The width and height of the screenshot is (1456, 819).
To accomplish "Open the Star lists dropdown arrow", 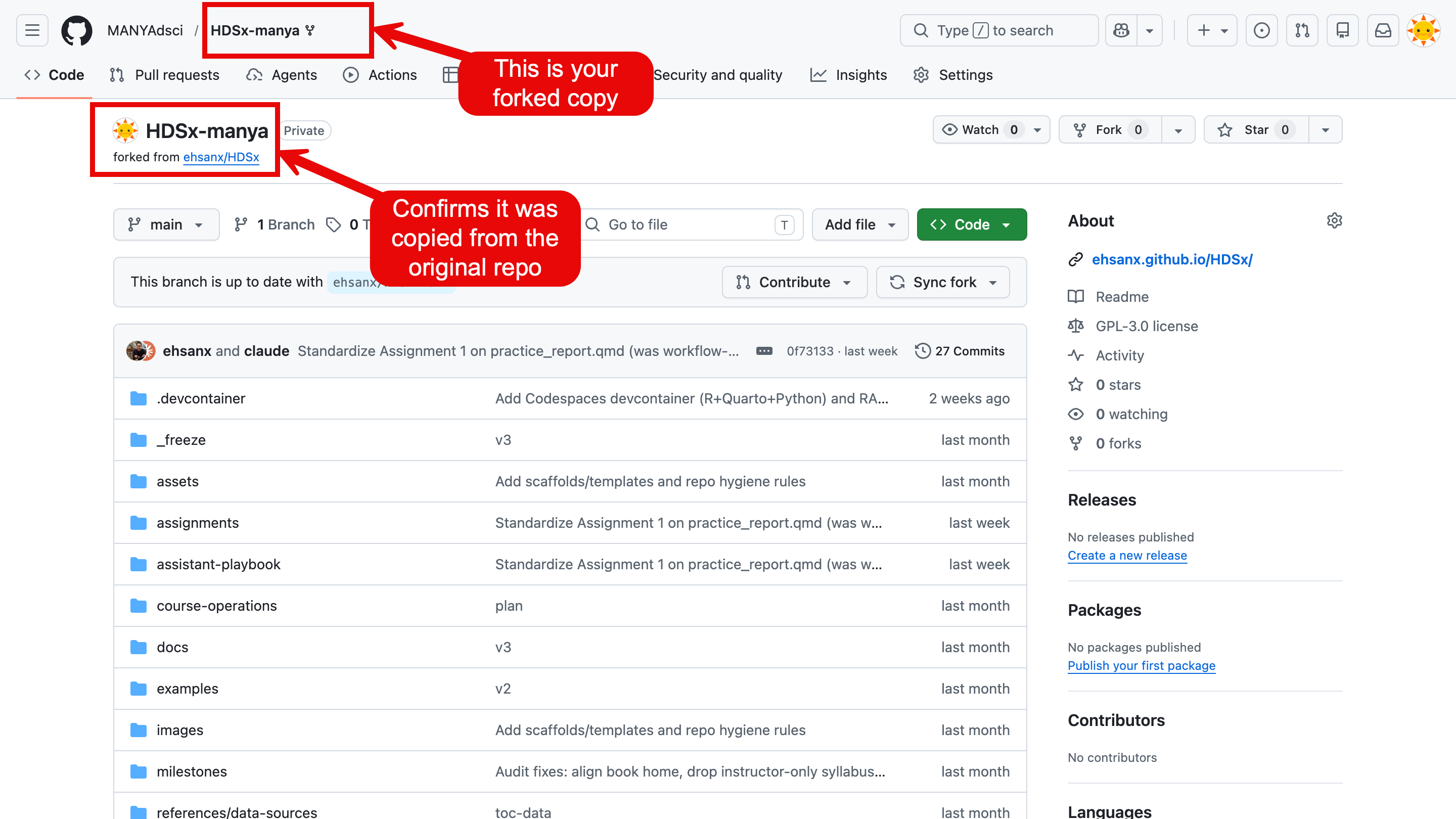I will (1325, 130).
